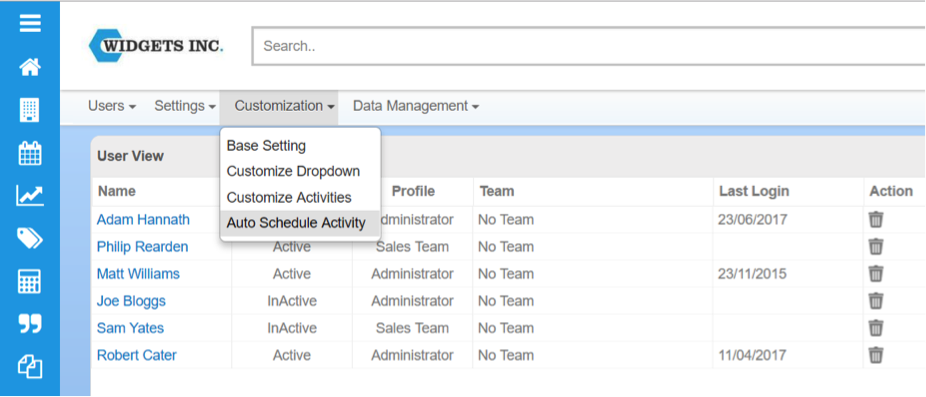Click last login date 23/06/2017
Screen dimensions: 926x397
coord(752,220)
